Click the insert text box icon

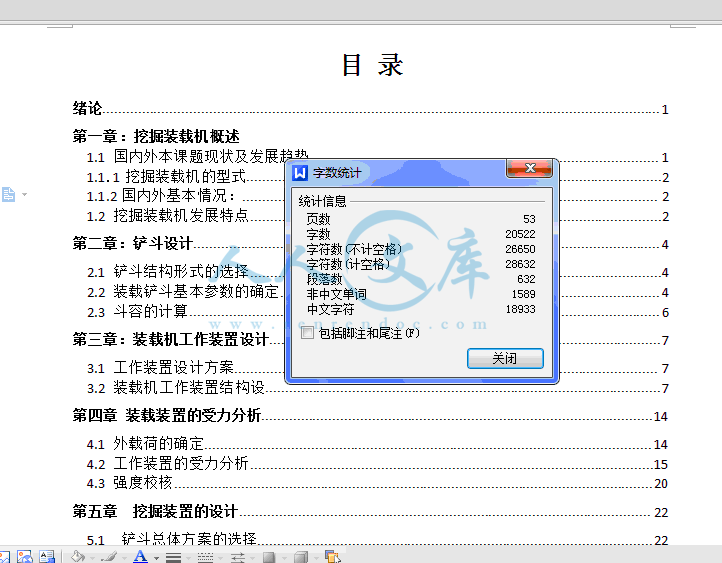47,557
